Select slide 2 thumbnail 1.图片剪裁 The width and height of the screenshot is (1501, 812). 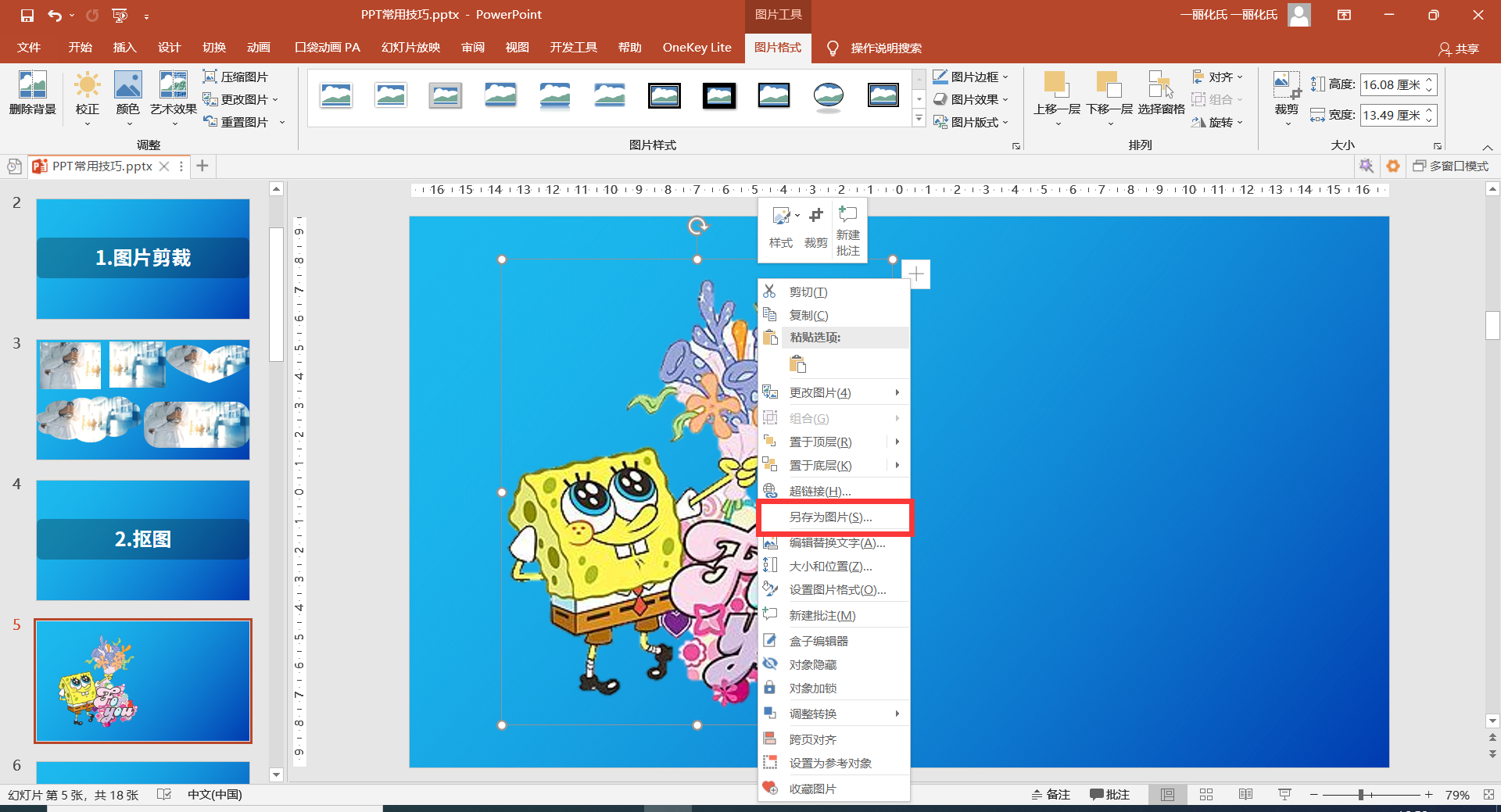click(143, 259)
